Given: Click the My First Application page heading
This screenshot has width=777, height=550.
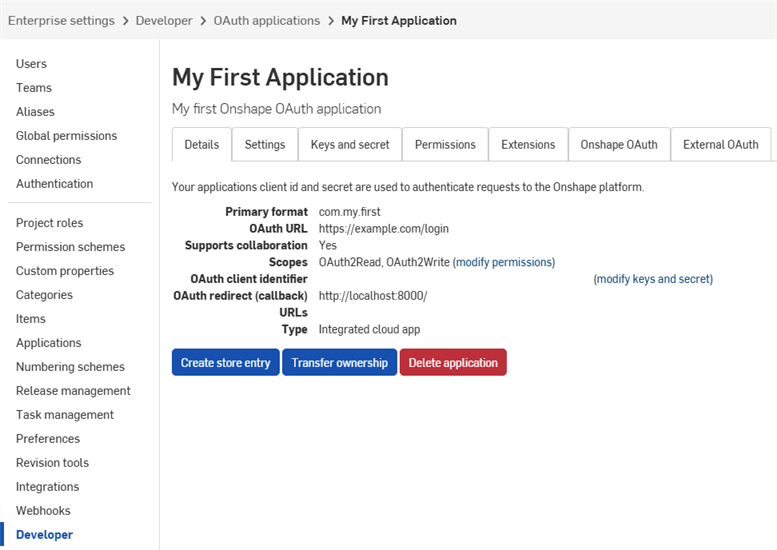Looking at the screenshot, I should coord(280,78).
